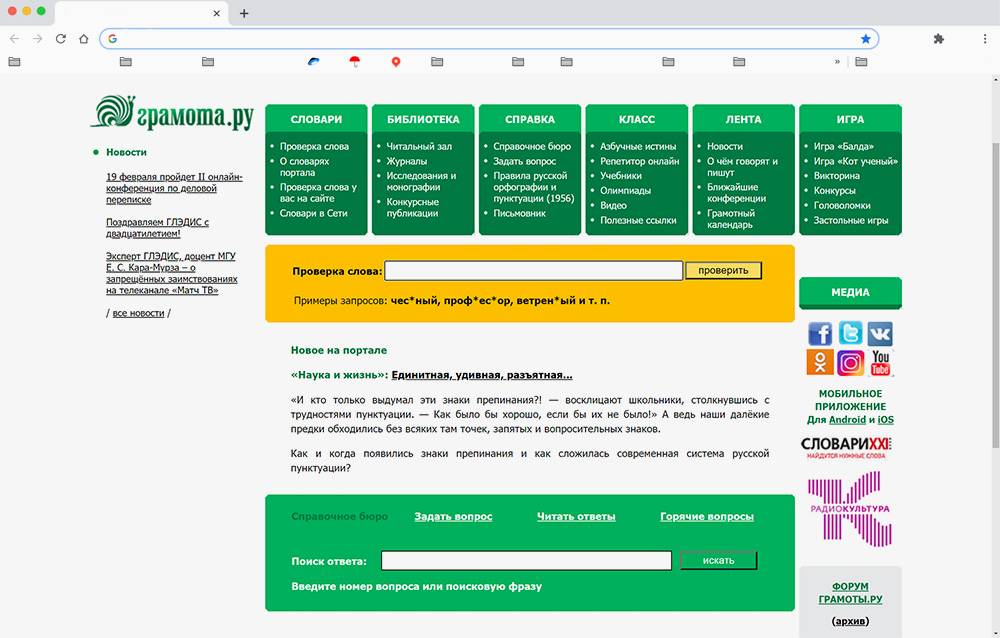The image size is (1000, 638).
Task: Click the browser address bar
Action: click(x=489, y=39)
